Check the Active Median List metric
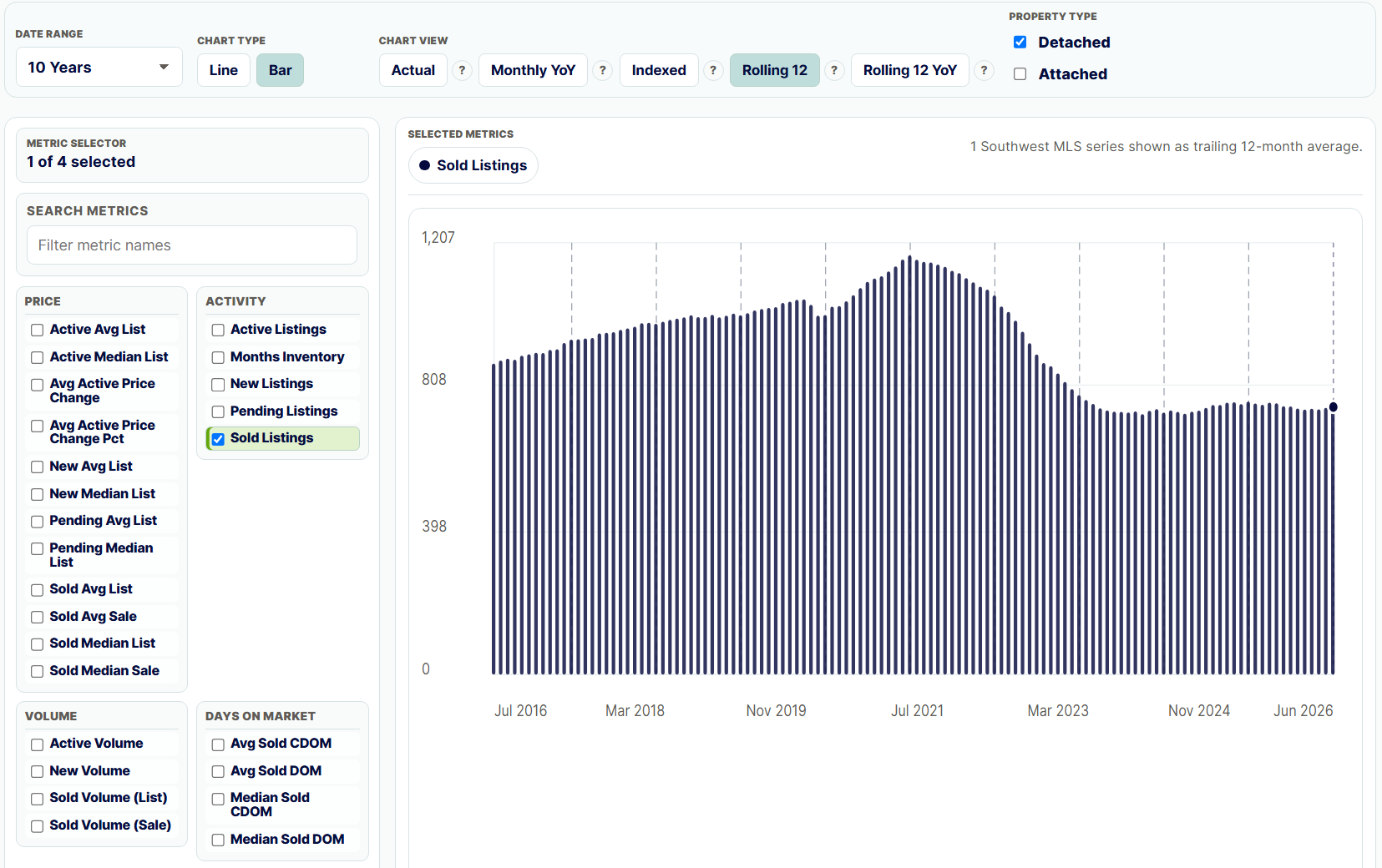Viewport: 1382px width, 868px height. 38,358
